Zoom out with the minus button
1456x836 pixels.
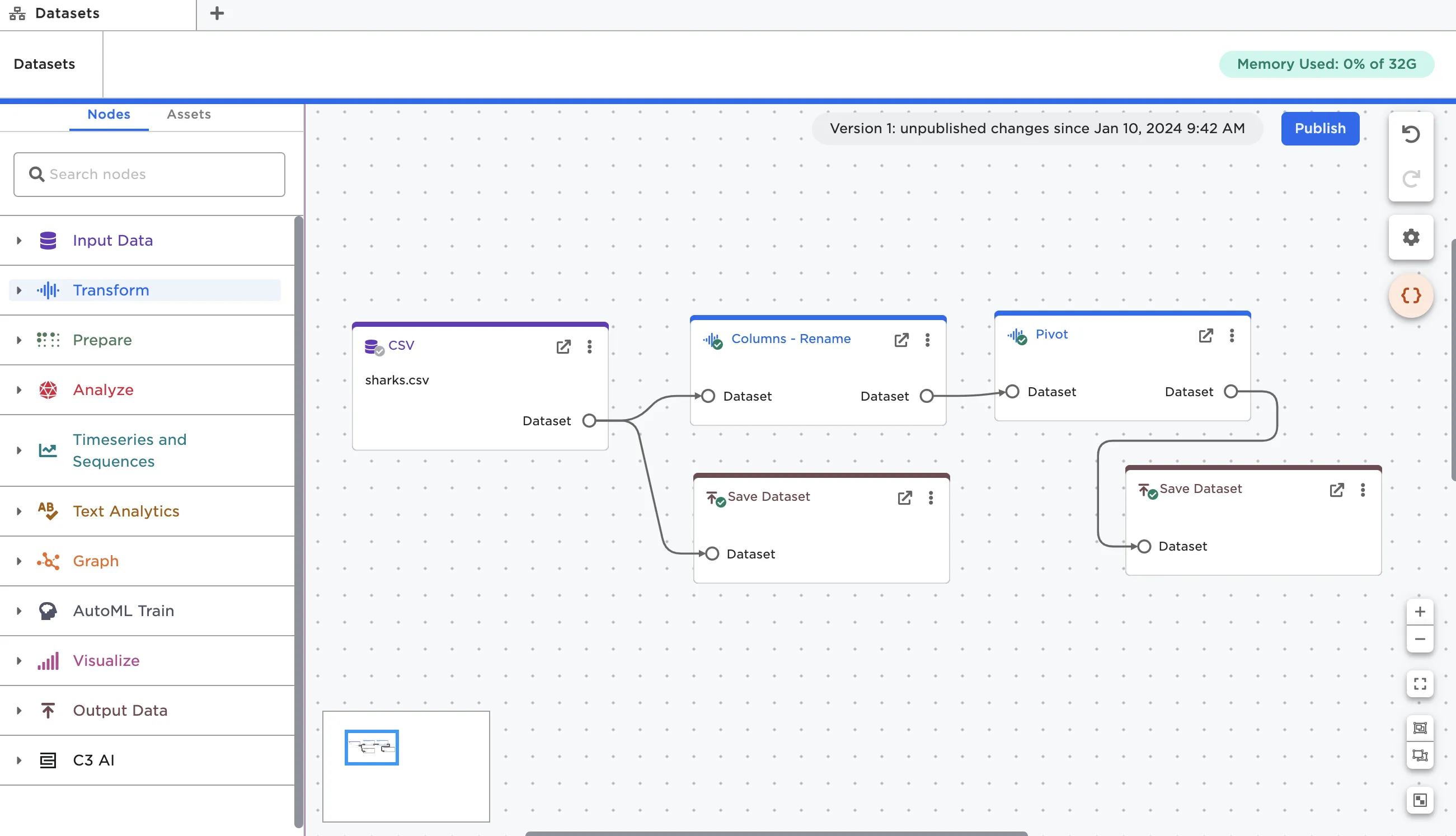tap(1420, 639)
